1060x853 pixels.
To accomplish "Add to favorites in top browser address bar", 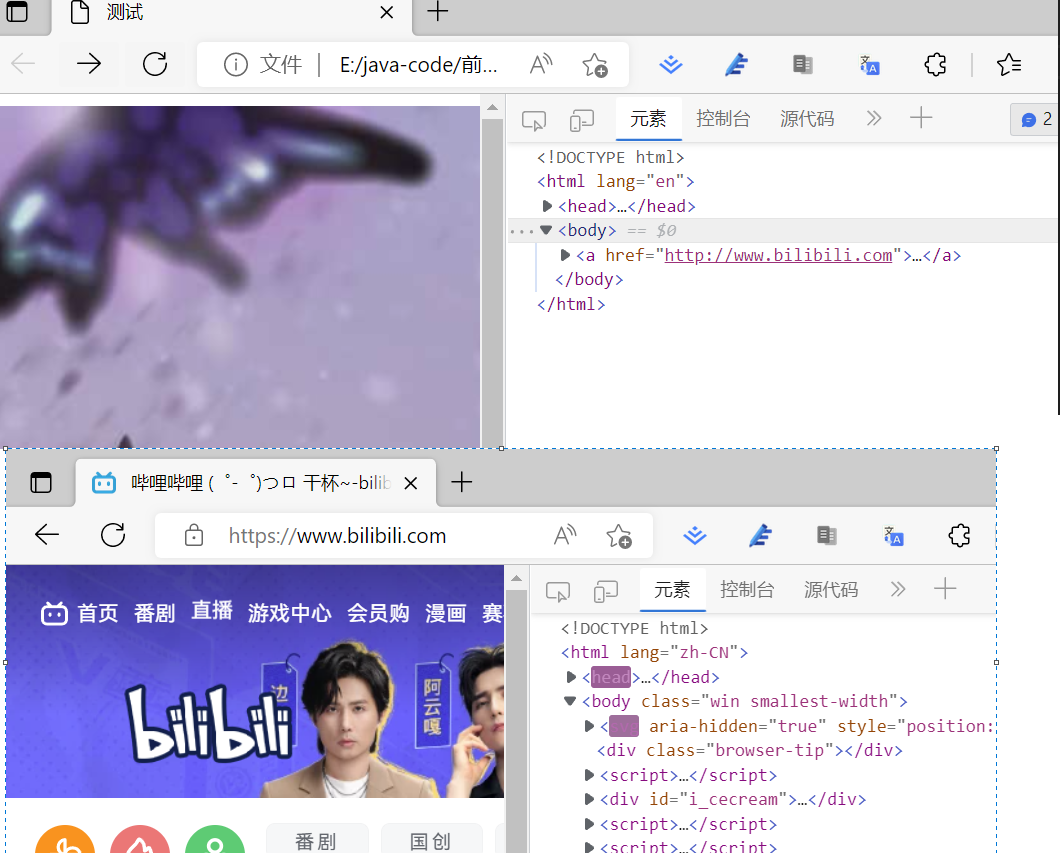I will coord(595,65).
